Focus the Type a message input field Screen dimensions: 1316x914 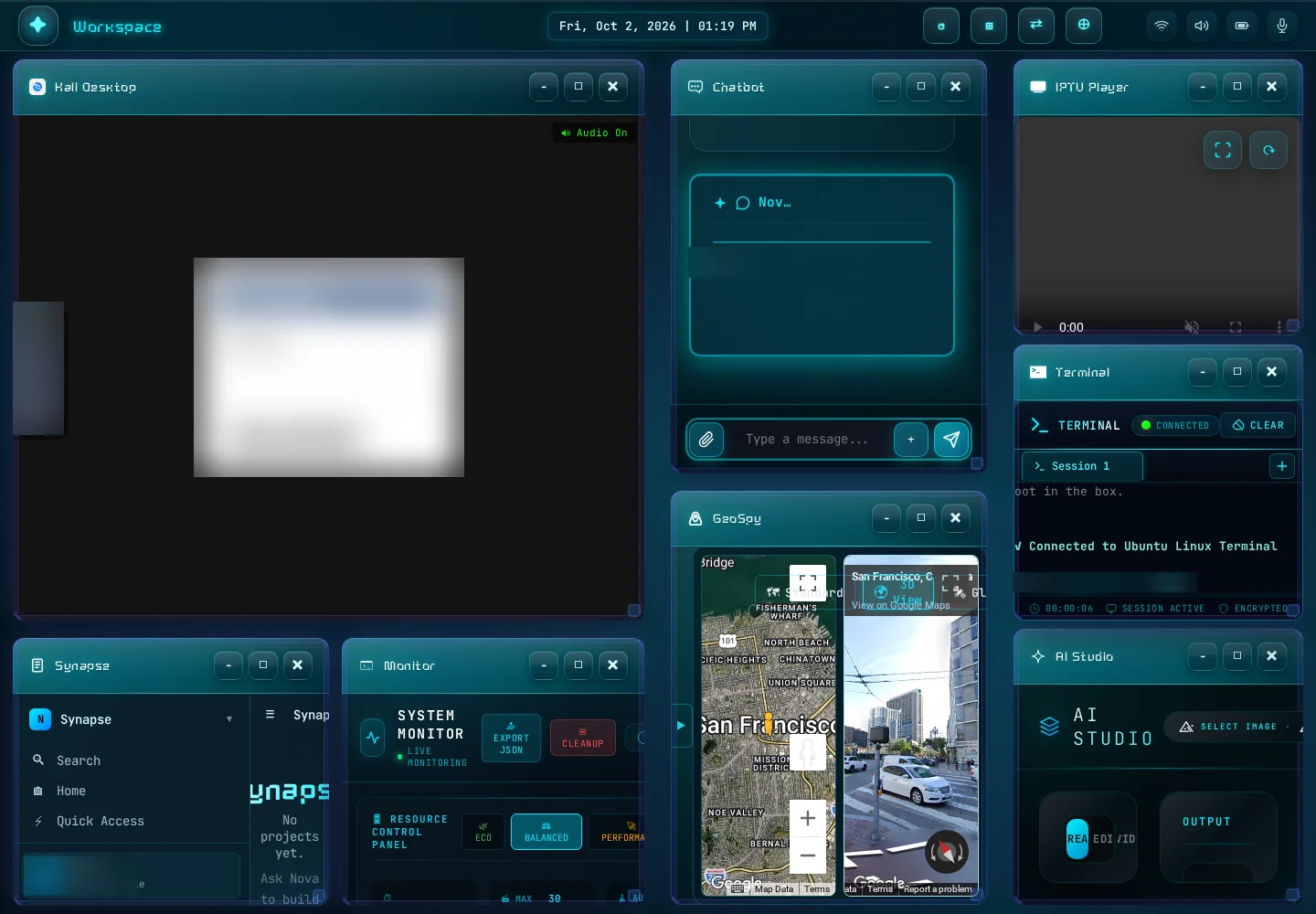(807, 440)
